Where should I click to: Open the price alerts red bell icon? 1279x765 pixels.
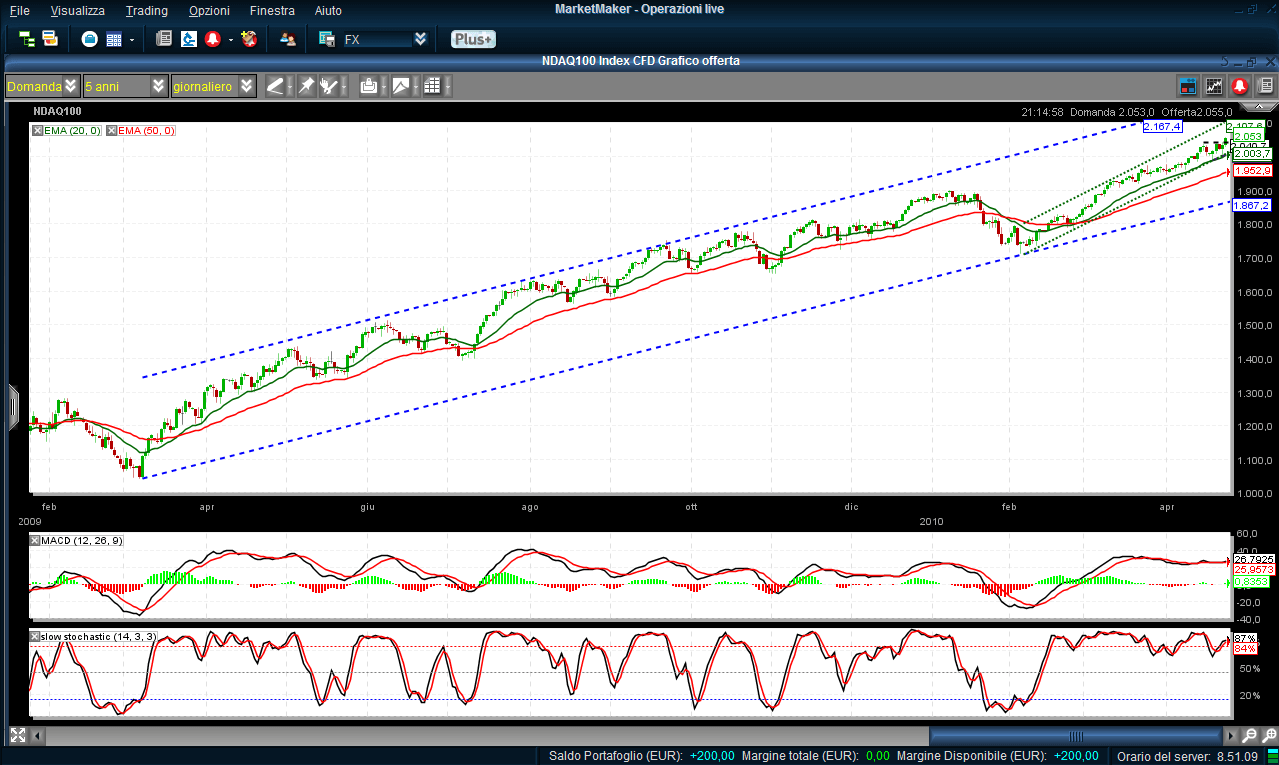[x=212, y=39]
